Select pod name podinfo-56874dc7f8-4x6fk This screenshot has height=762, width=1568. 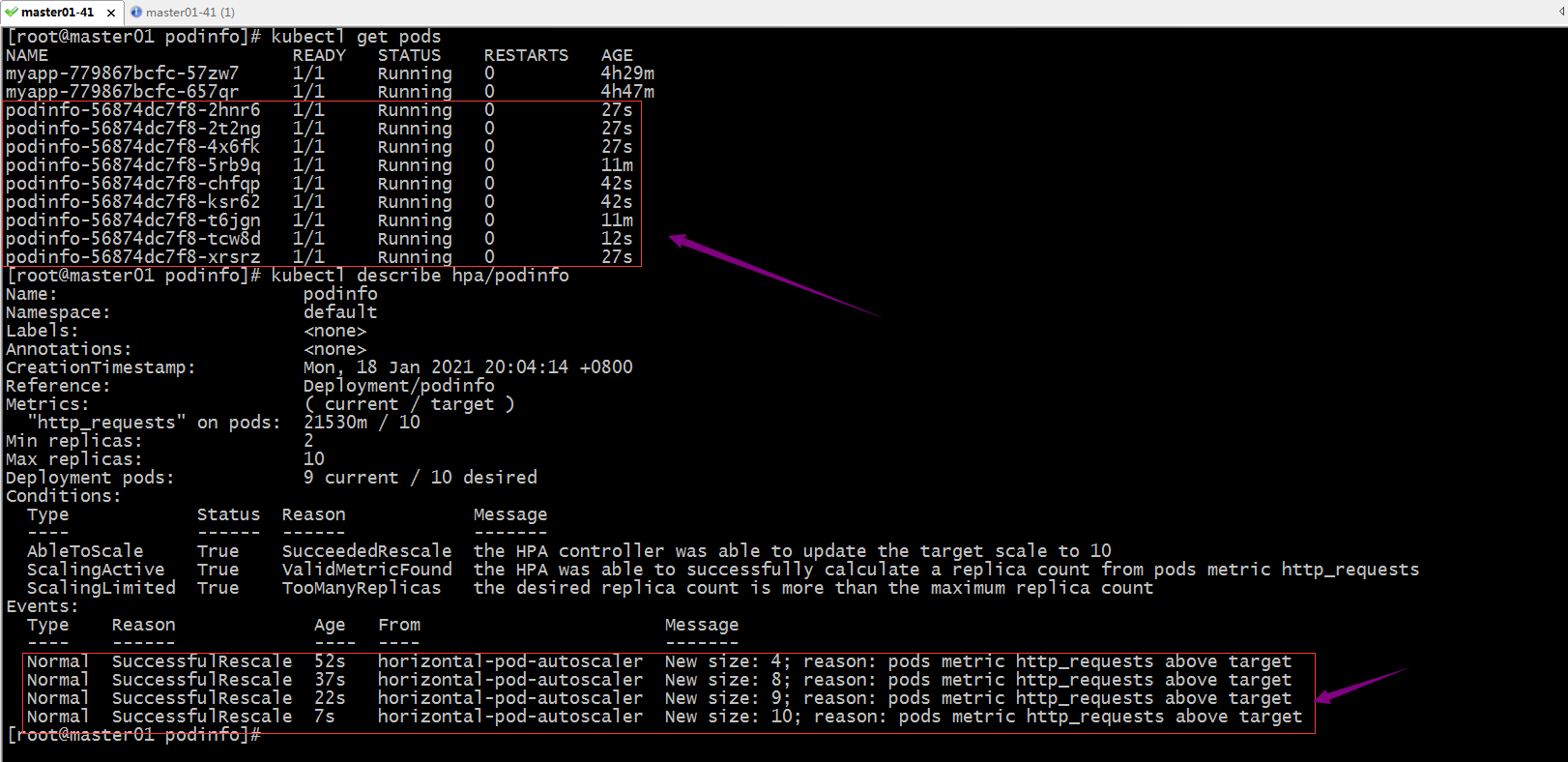point(132,147)
